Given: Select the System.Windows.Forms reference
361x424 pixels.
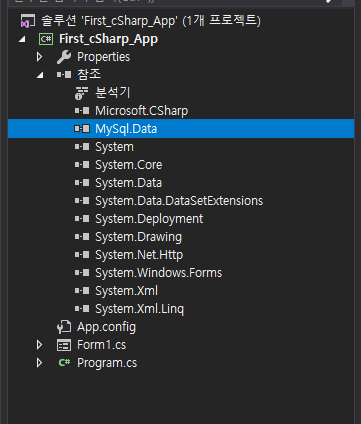Looking at the screenshot, I should (159, 273).
